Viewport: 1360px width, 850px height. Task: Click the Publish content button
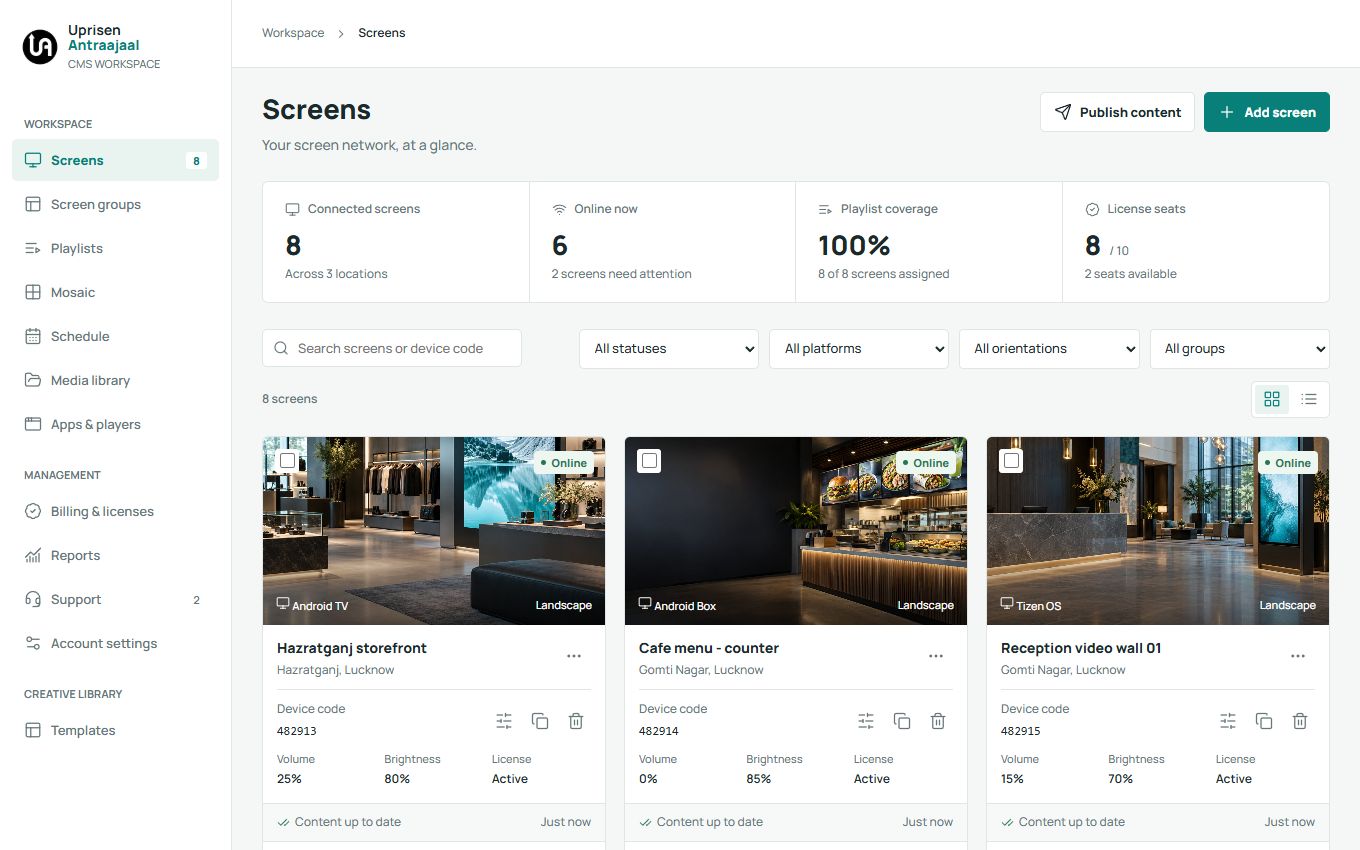coord(1118,112)
